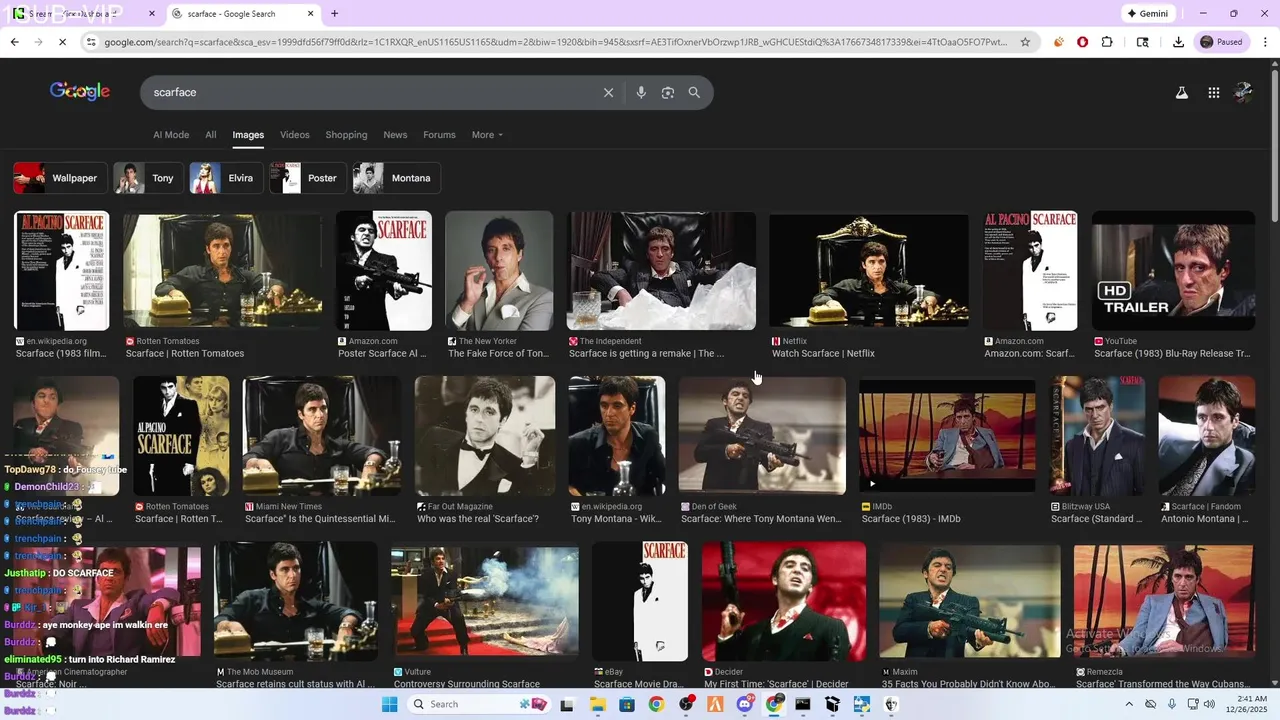Screen dimensions: 1280x720
Task: Click the Paused profile button
Action: pyautogui.click(x=1222, y=42)
